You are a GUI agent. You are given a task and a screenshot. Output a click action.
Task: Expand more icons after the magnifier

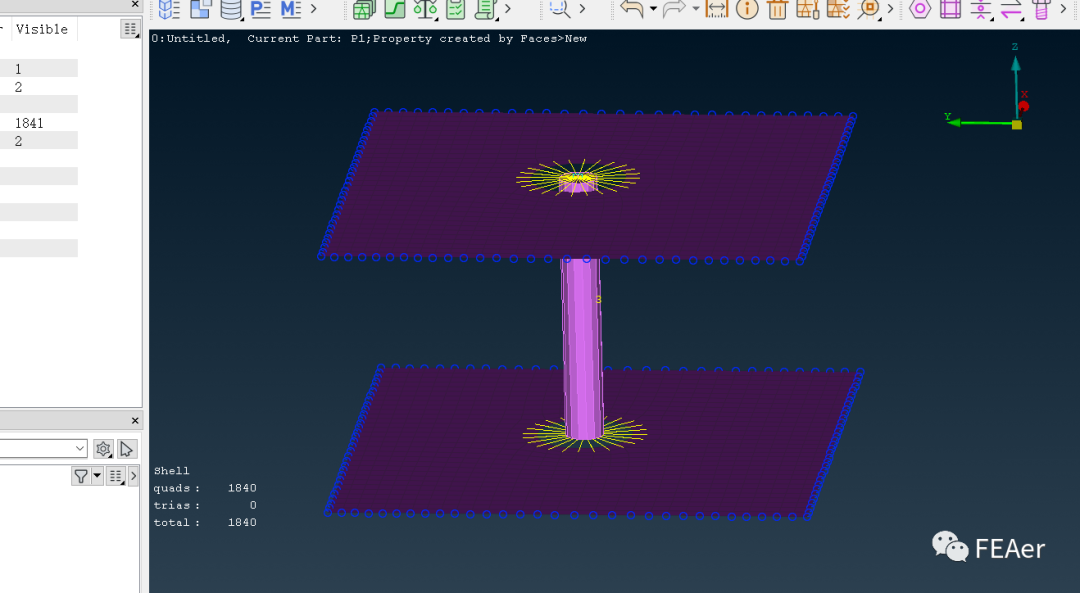pos(582,9)
